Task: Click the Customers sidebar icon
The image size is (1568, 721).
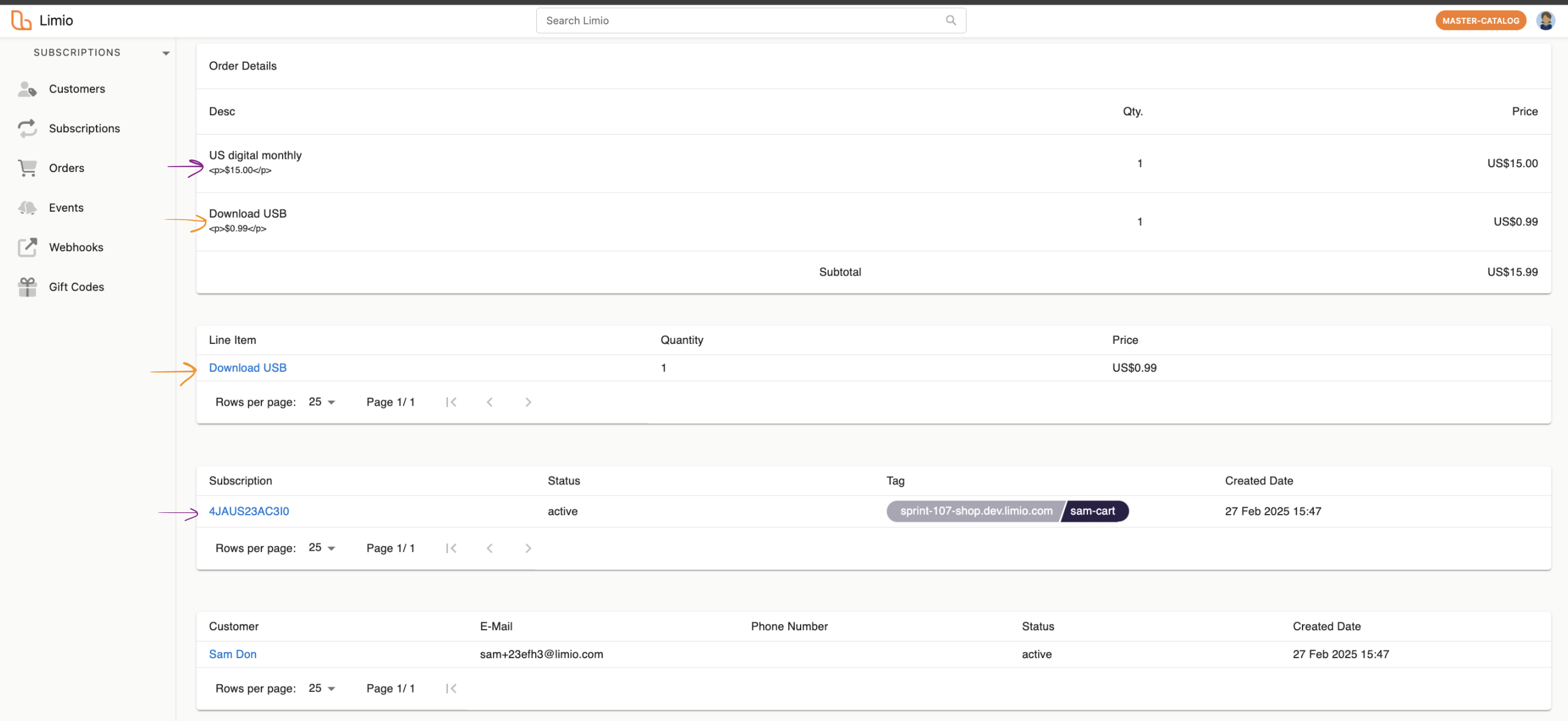Action: pyautogui.click(x=27, y=89)
